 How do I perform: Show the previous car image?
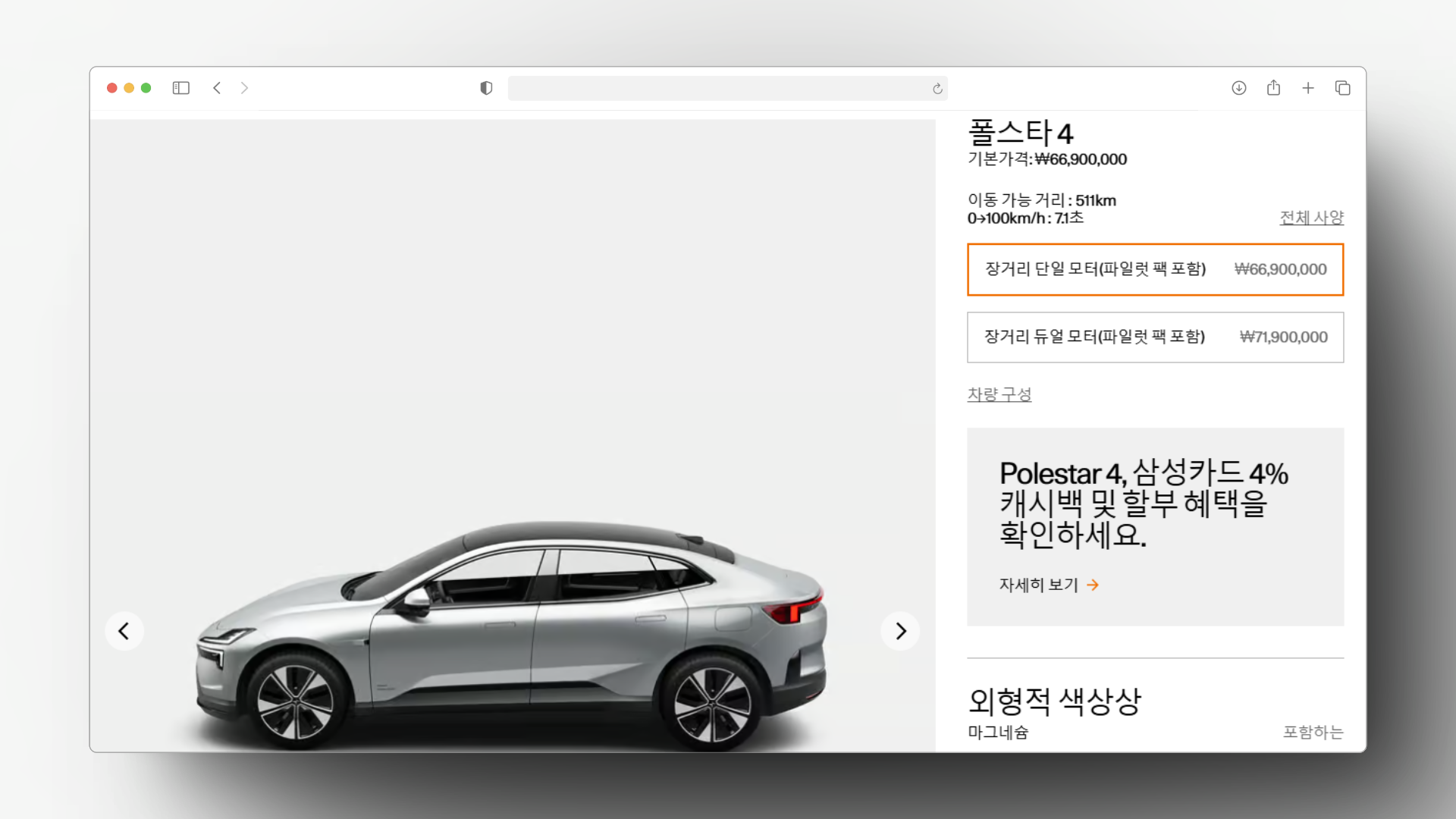coord(124,631)
